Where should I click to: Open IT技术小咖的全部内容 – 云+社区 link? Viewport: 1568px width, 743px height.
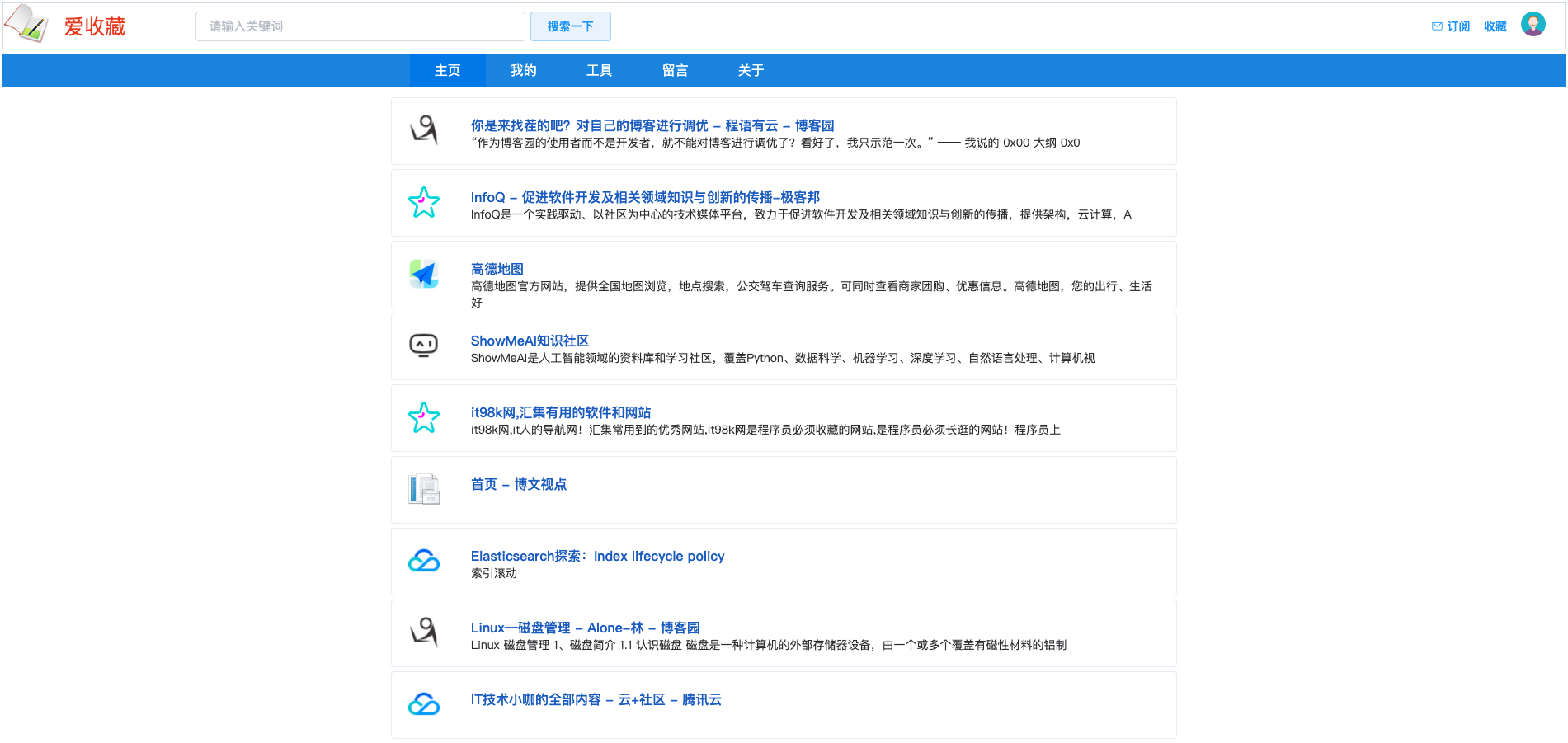pos(596,699)
